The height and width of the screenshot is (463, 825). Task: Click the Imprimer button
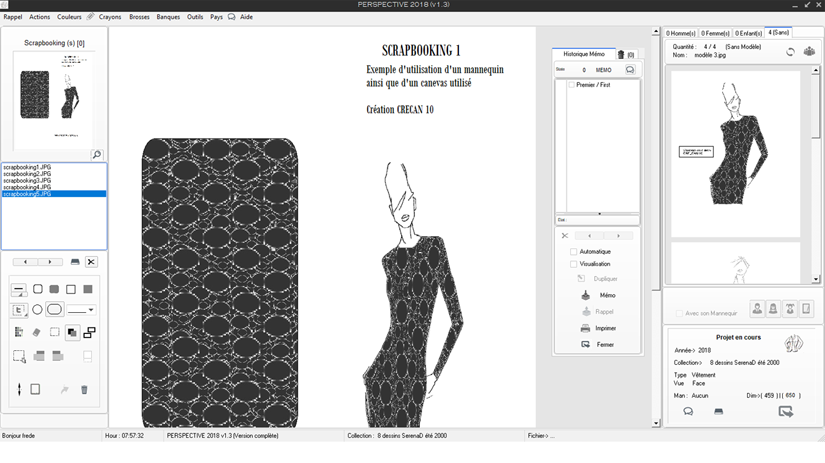pos(598,328)
